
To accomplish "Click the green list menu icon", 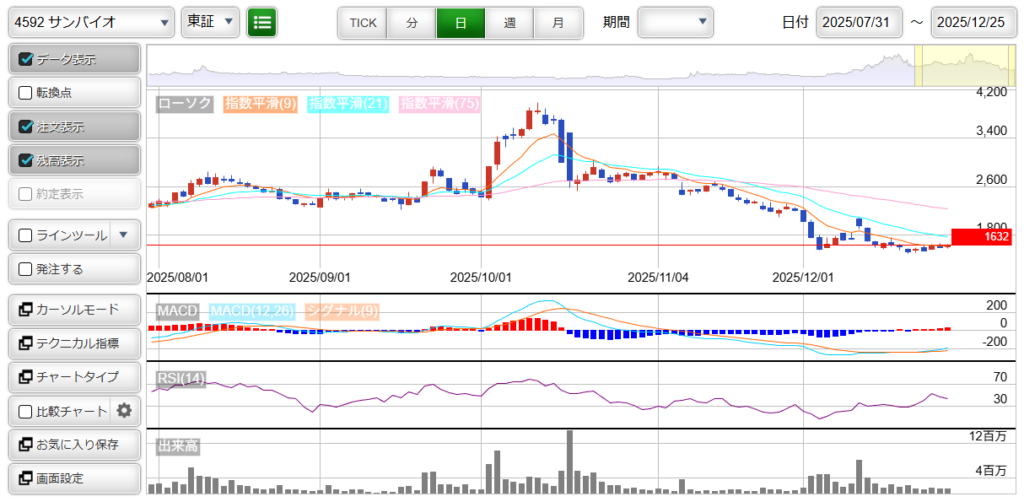I will (262, 22).
